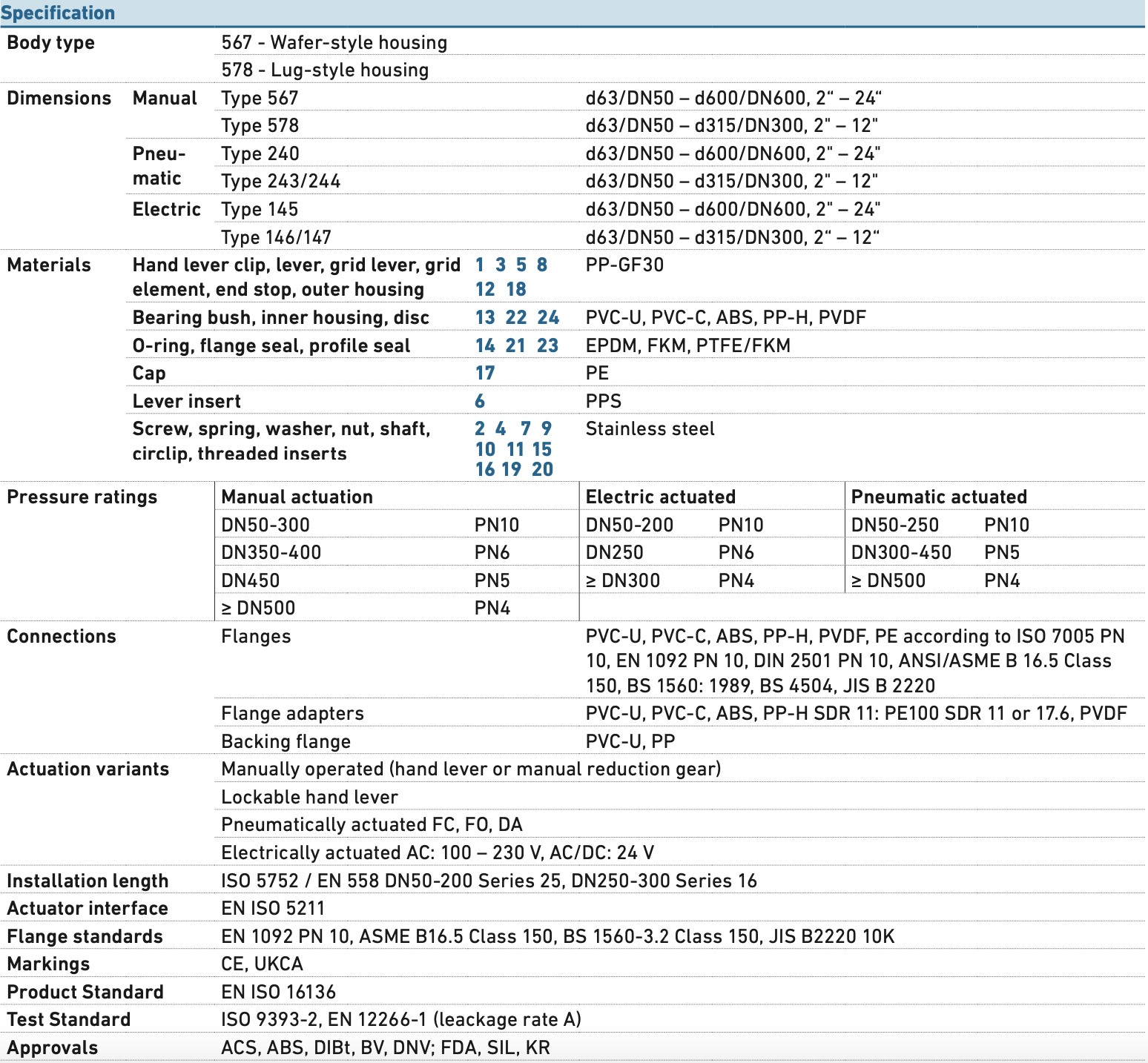The width and height of the screenshot is (1148, 1063).
Task: Click 'Type 567' in Dimensions
Action: coord(260,98)
